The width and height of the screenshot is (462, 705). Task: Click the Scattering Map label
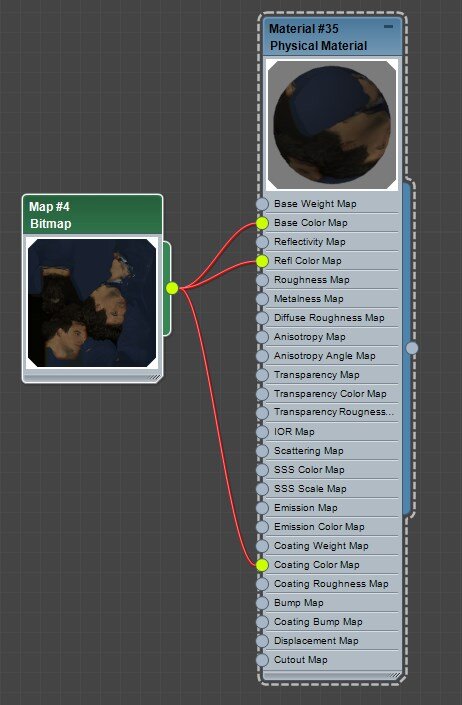point(309,451)
